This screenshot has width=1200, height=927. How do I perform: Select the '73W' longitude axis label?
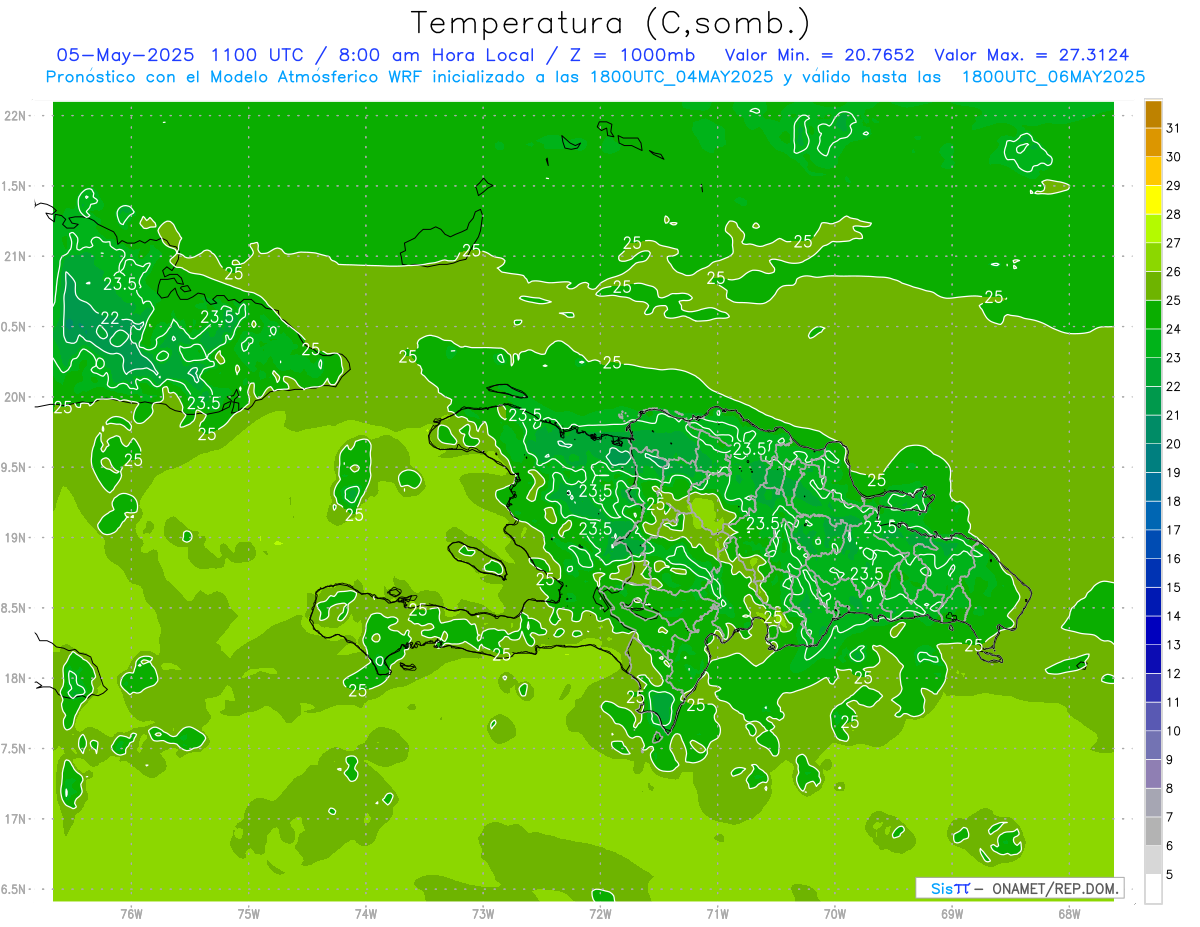(x=483, y=913)
